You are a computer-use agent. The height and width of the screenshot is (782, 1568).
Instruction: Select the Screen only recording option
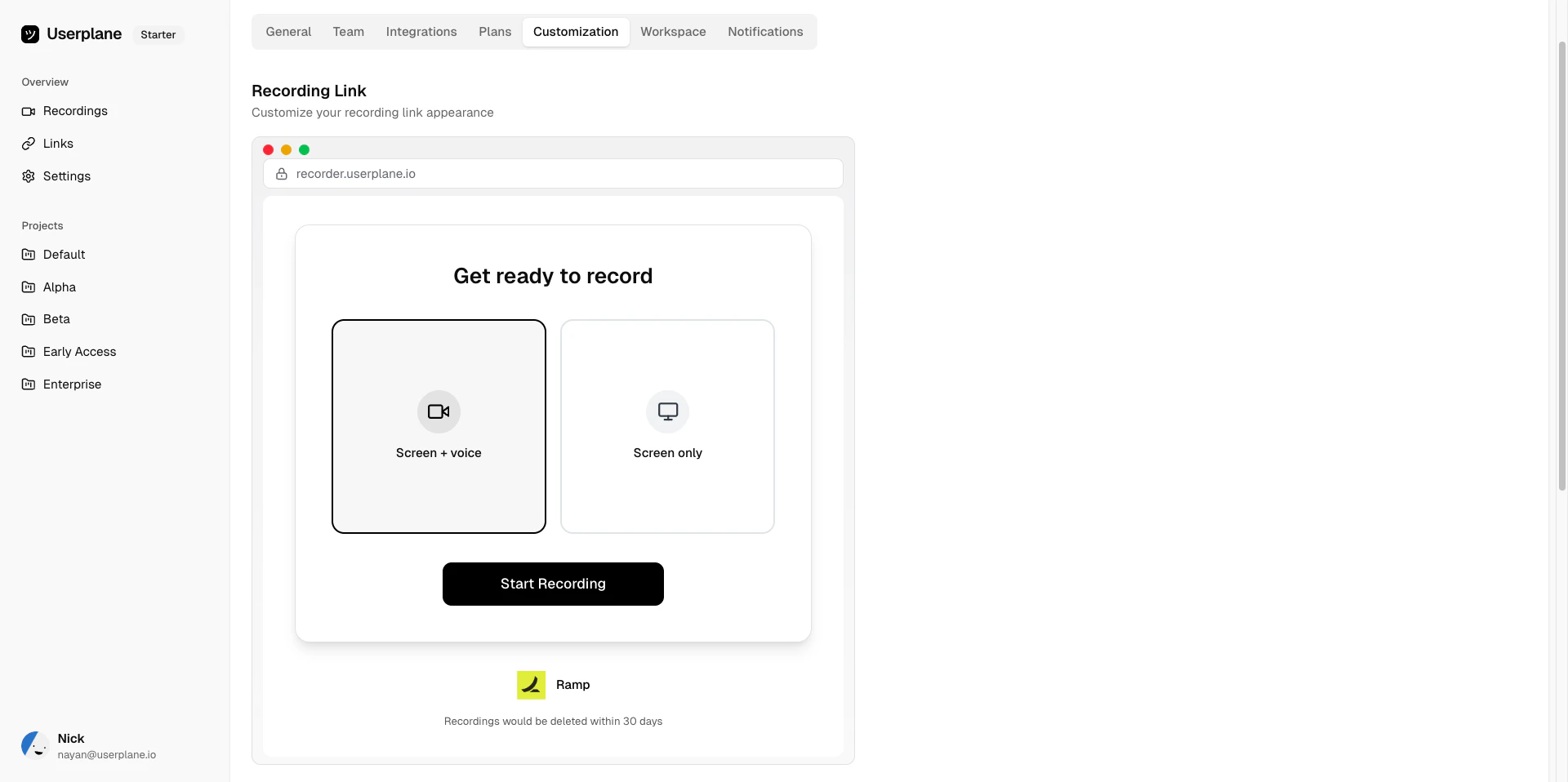tap(667, 426)
